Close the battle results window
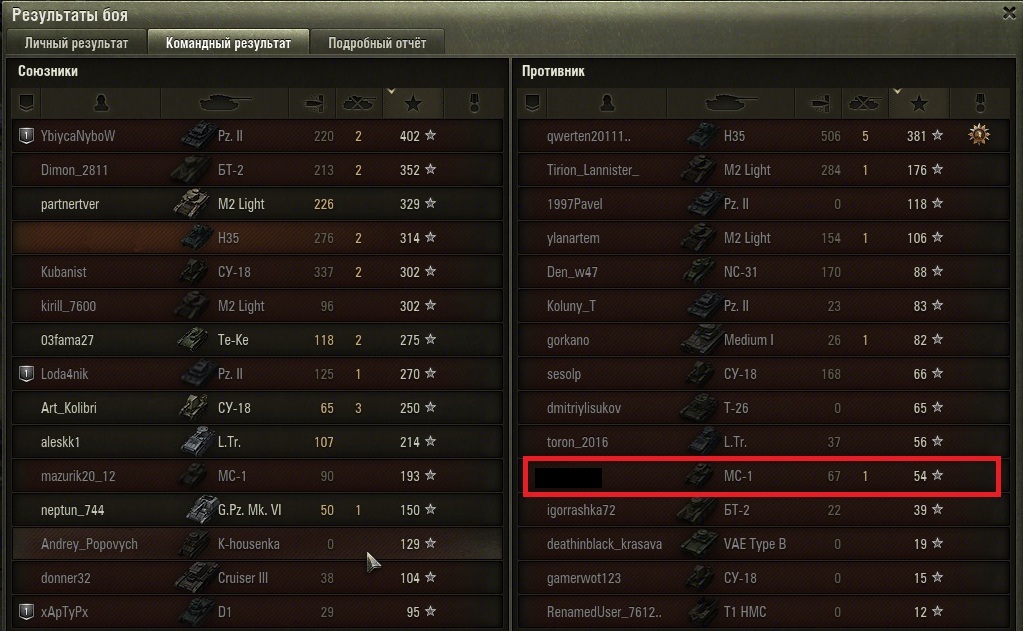1023x631 pixels. [x=1010, y=13]
